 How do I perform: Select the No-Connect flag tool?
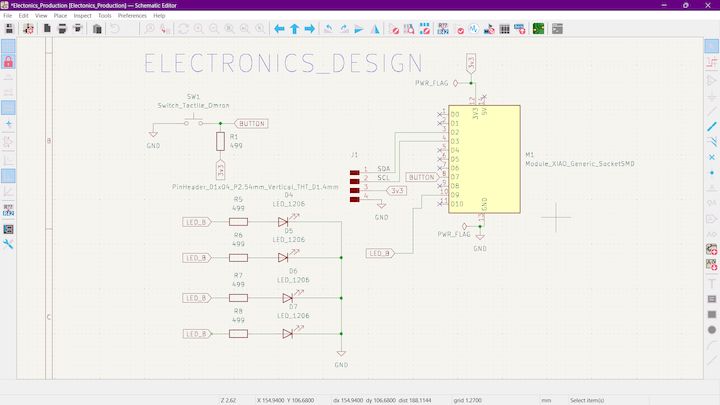[712, 157]
